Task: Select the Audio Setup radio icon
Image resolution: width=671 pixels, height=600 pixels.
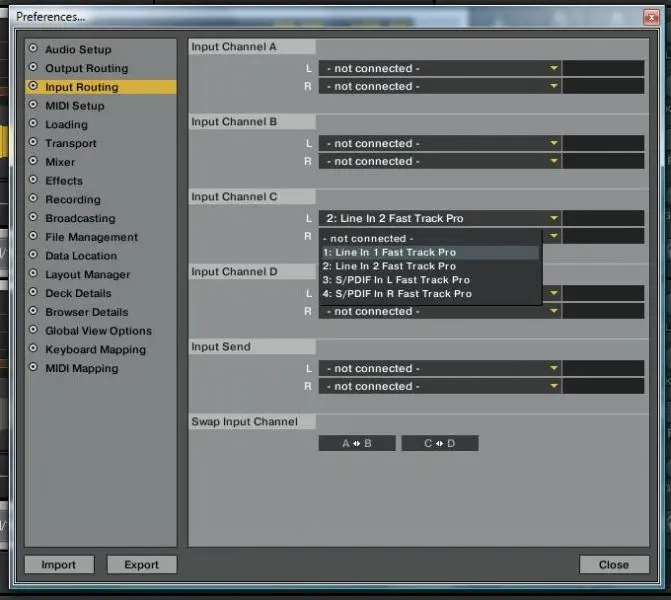Action: tap(33, 49)
